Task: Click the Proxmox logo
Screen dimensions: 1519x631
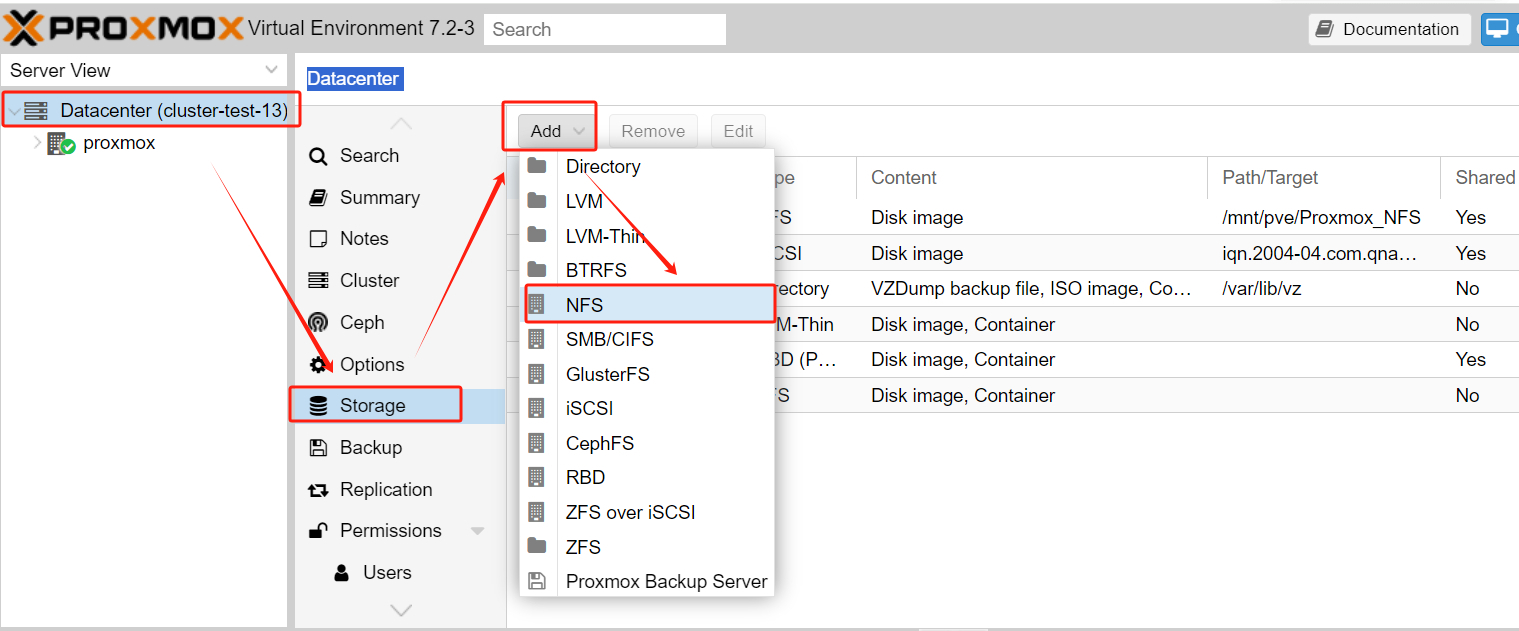Action: pyautogui.click(x=123, y=28)
